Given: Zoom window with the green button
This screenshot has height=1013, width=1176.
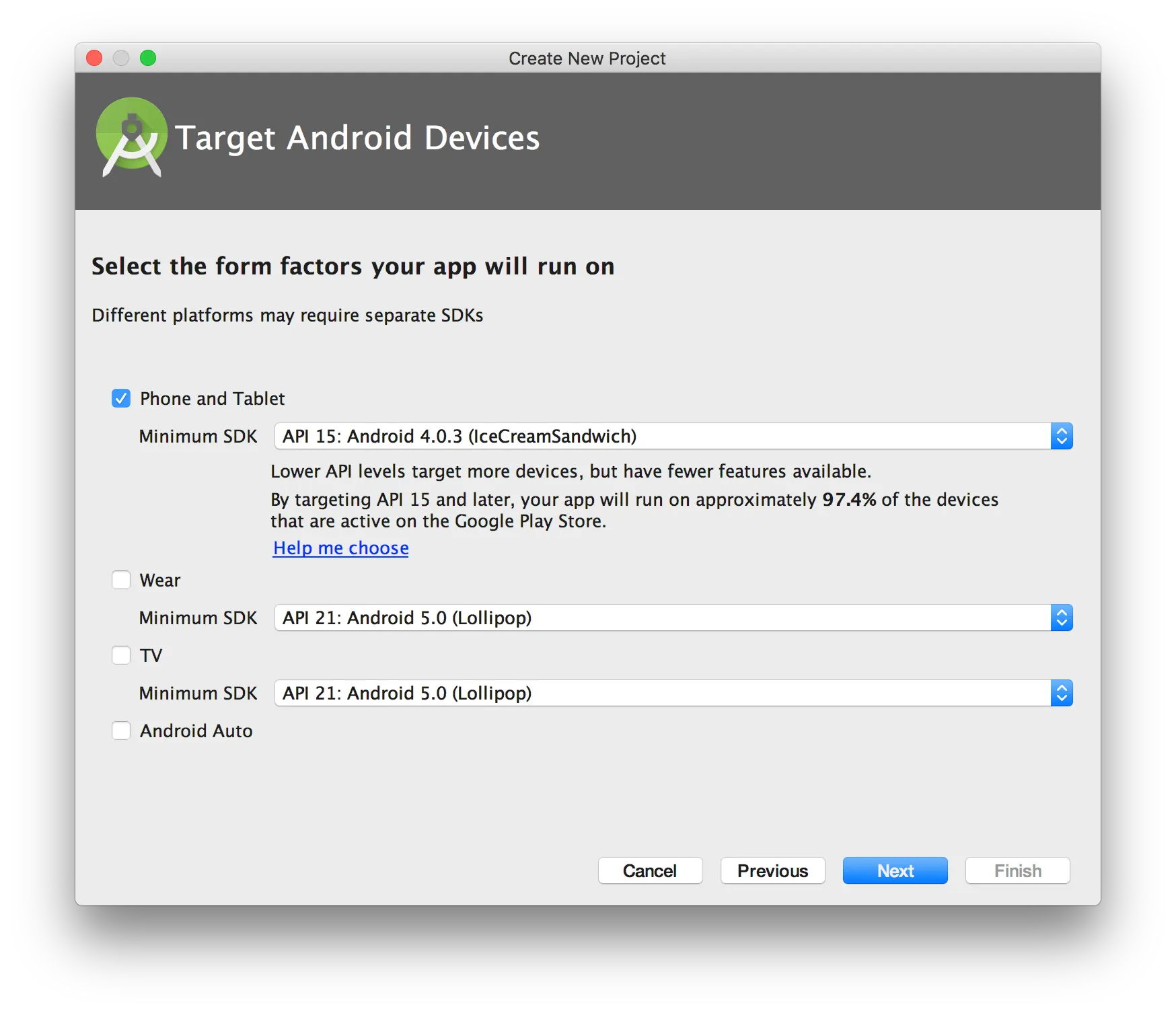Looking at the screenshot, I should 148,58.
